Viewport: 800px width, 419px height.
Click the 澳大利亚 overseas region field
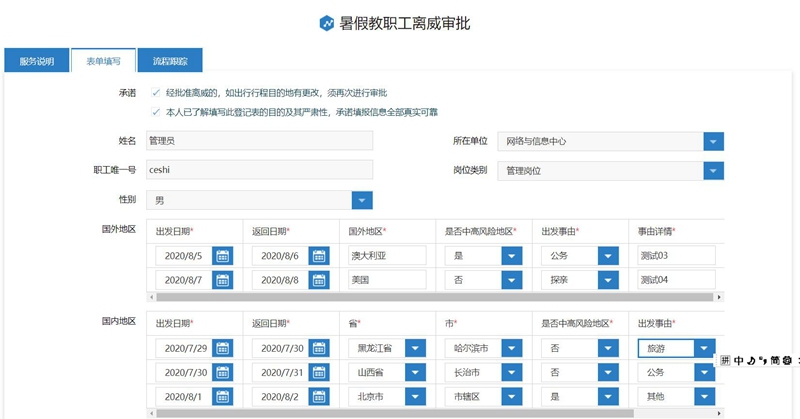(x=385, y=256)
